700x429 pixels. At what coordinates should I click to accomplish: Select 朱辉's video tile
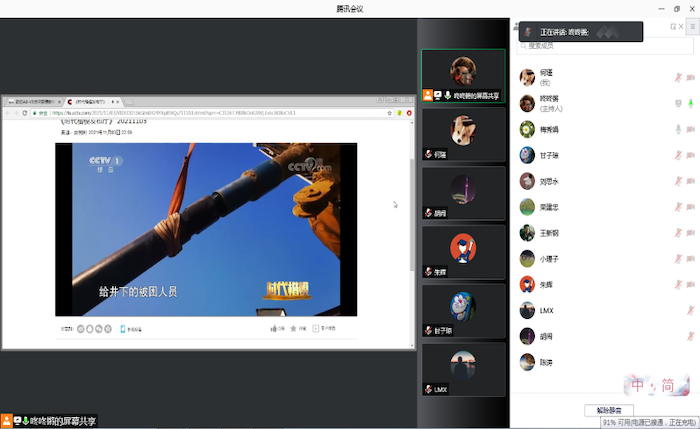(x=463, y=252)
